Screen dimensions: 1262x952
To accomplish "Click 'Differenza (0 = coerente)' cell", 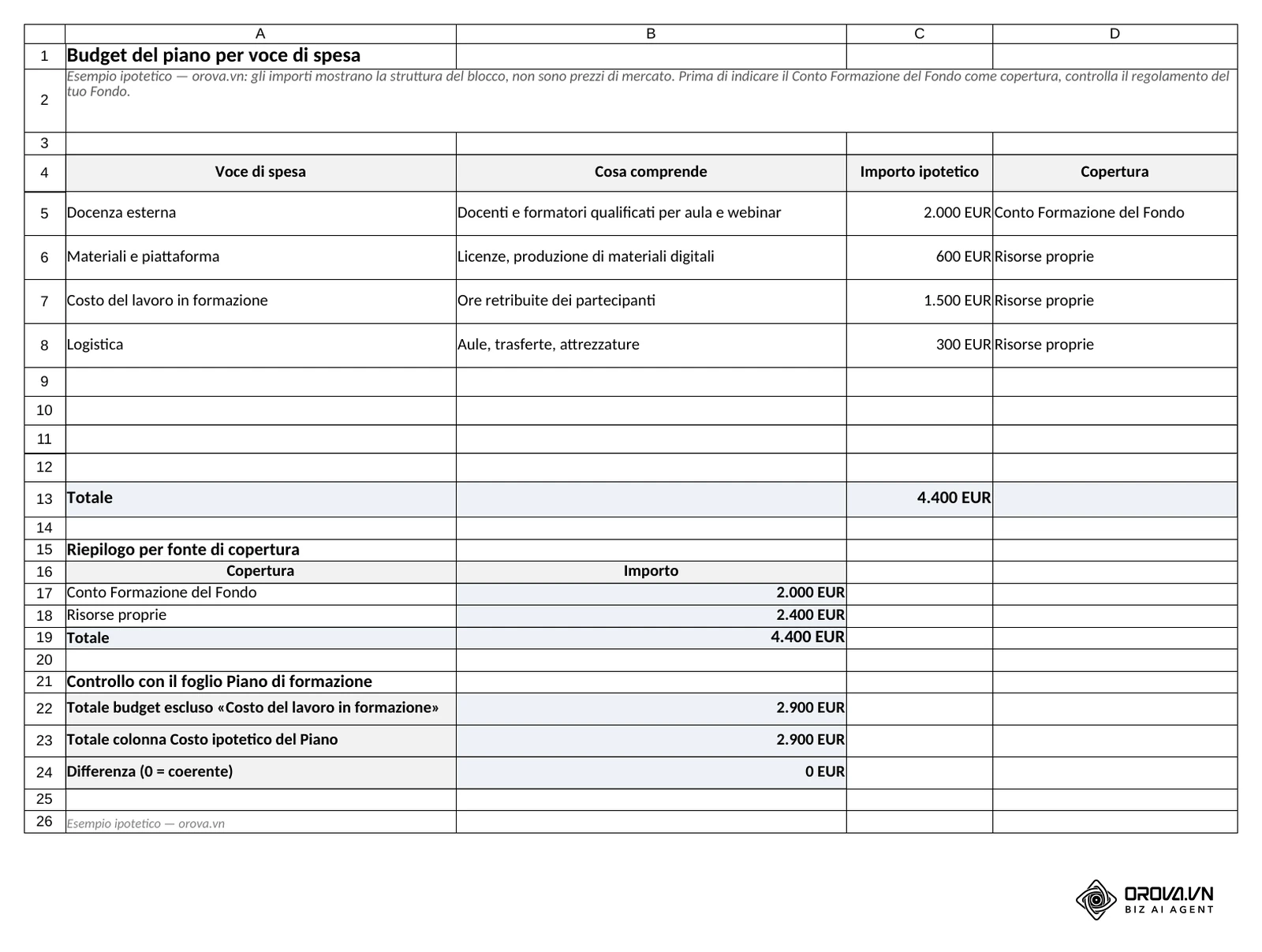I will [x=260, y=772].
